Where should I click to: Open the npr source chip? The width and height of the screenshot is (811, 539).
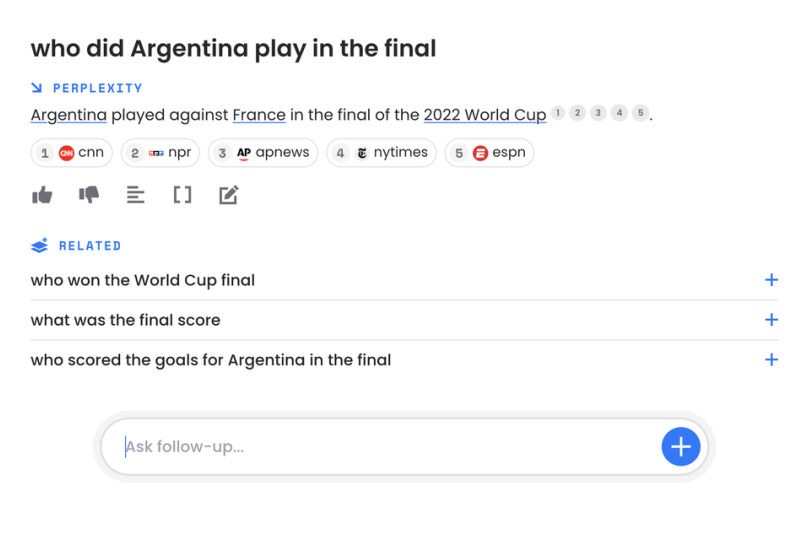click(160, 153)
